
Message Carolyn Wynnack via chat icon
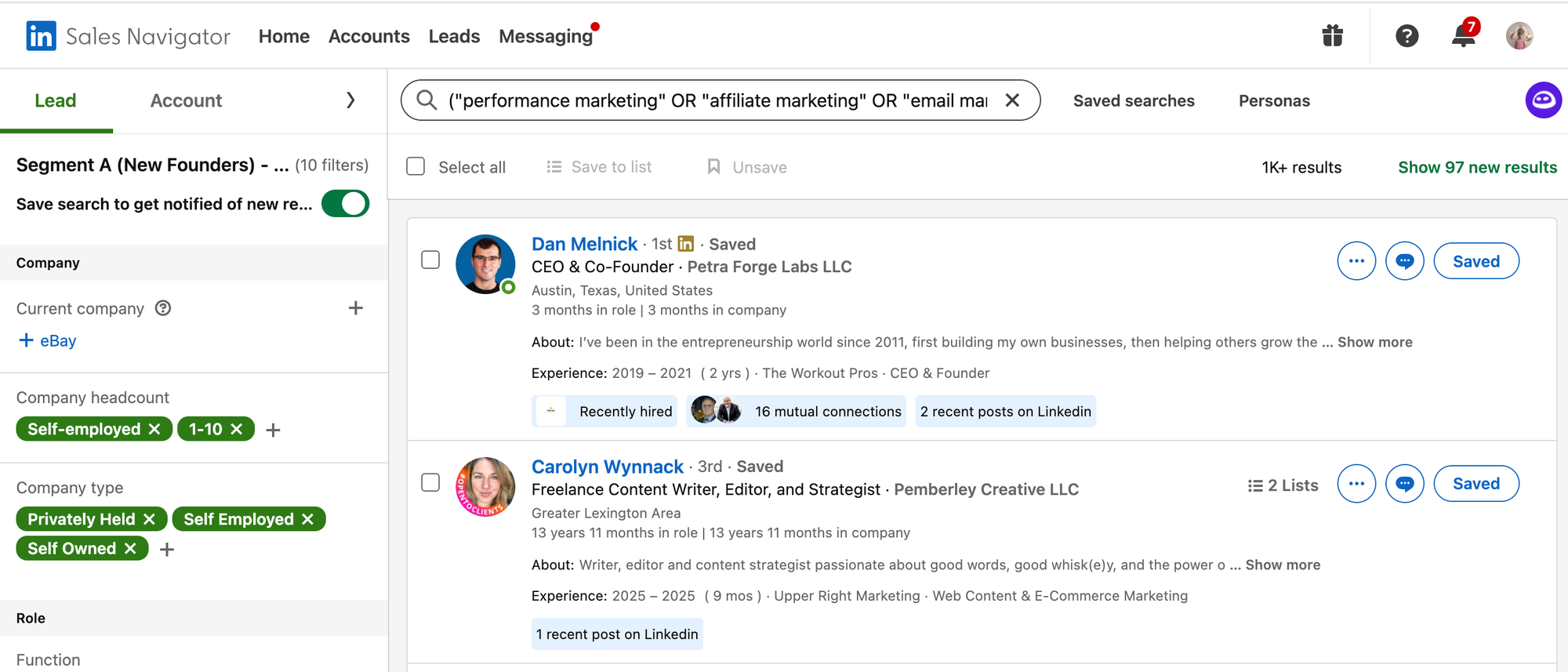point(1404,484)
